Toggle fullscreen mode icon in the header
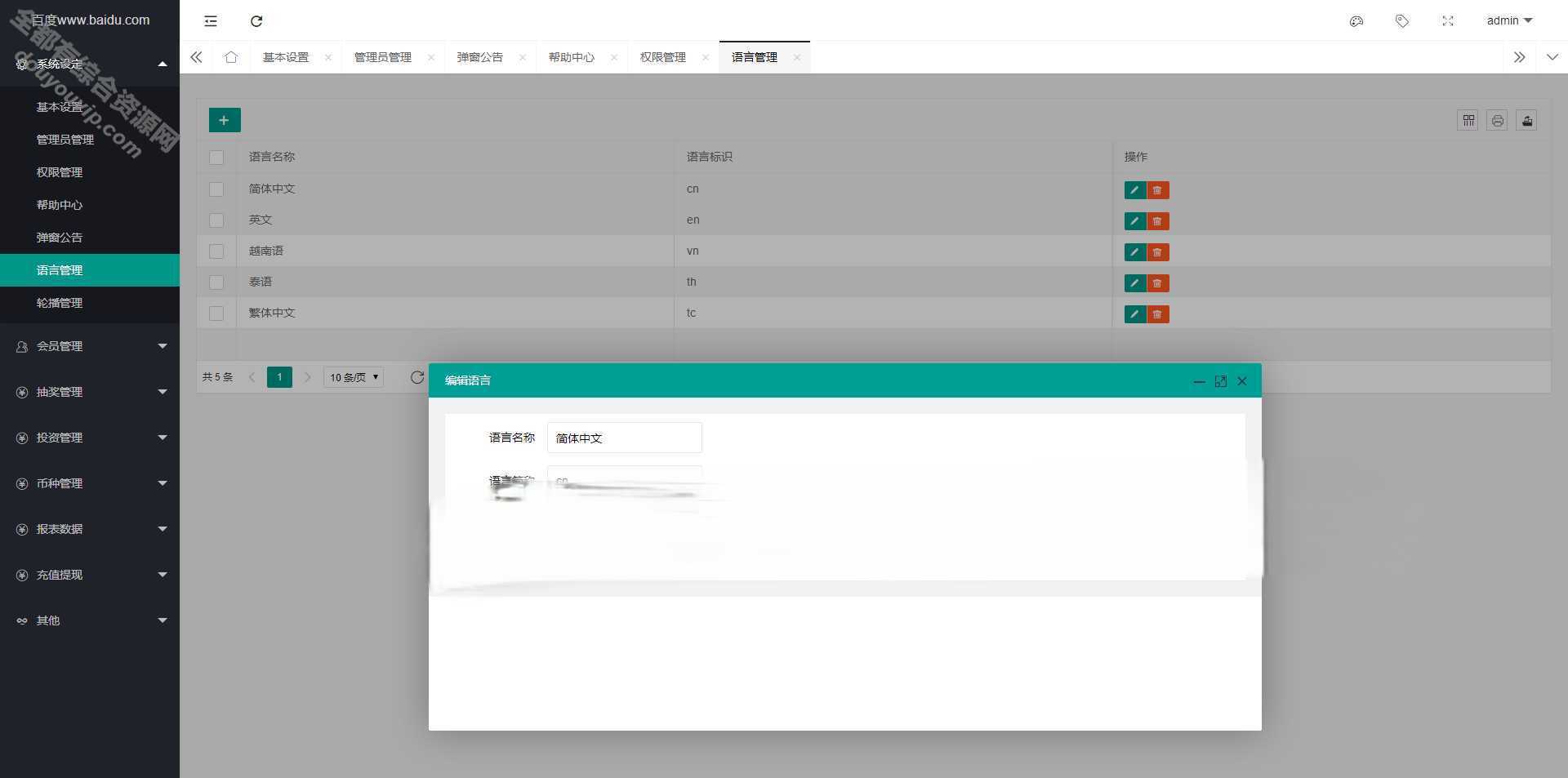 coord(1448,21)
